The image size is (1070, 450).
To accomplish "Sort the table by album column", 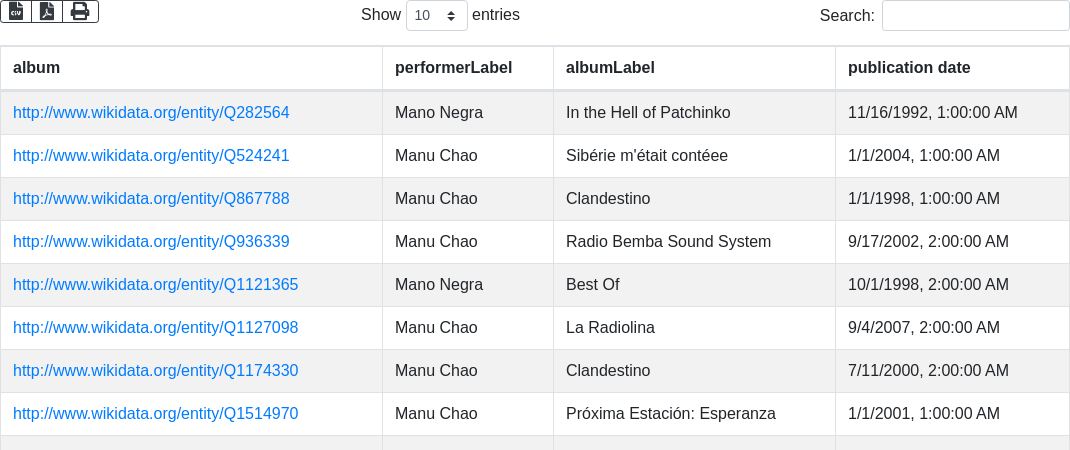I will coord(37,68).
